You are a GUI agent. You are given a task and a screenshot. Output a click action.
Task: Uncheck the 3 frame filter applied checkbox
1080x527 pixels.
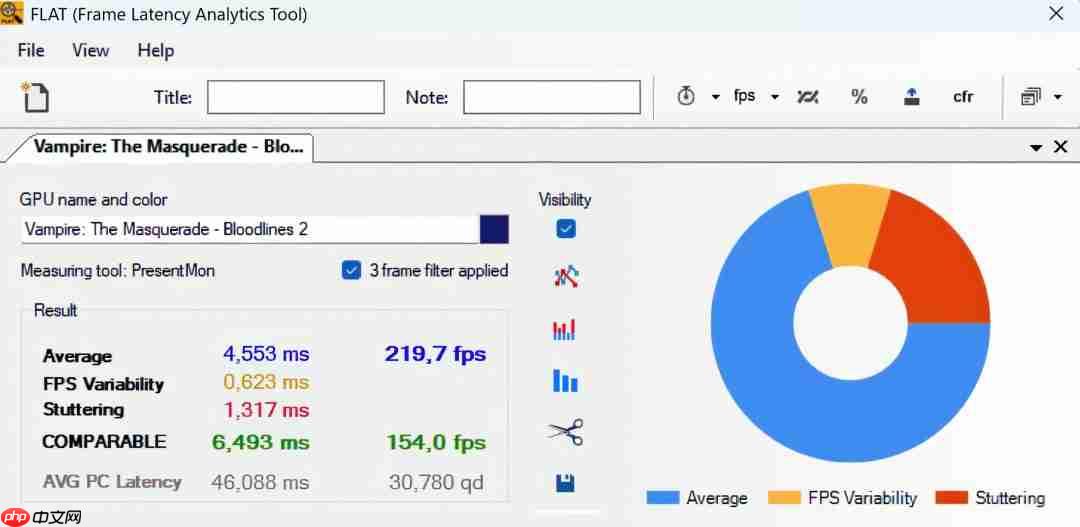(351, 271)
